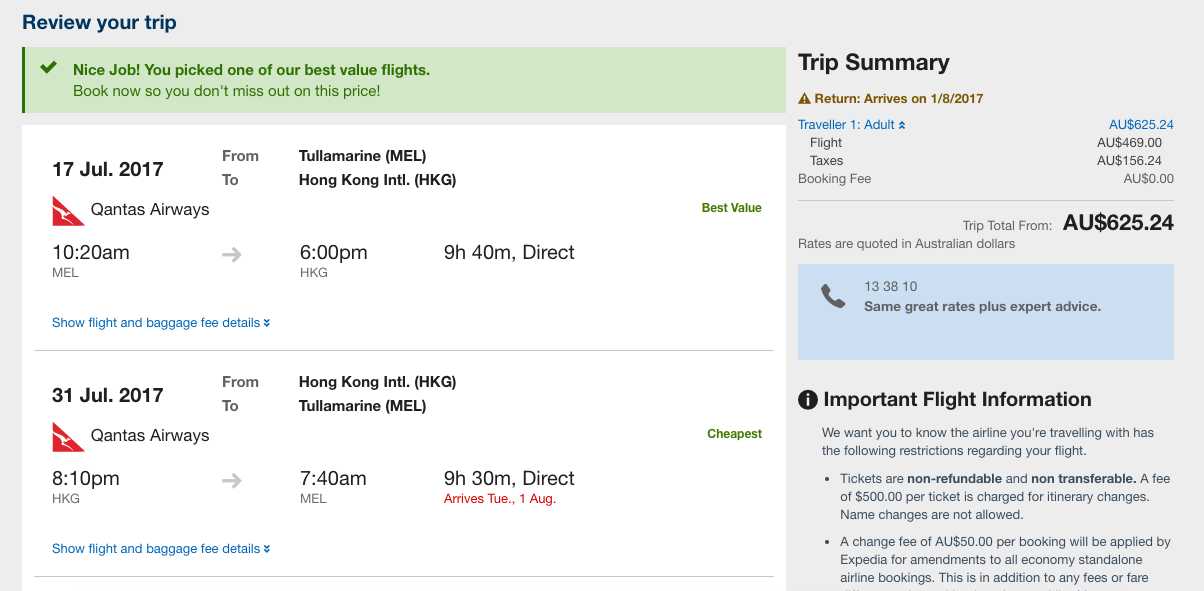Click the phone icon beside 13 38 10
Screen dimensions: 1204x591
833,297
